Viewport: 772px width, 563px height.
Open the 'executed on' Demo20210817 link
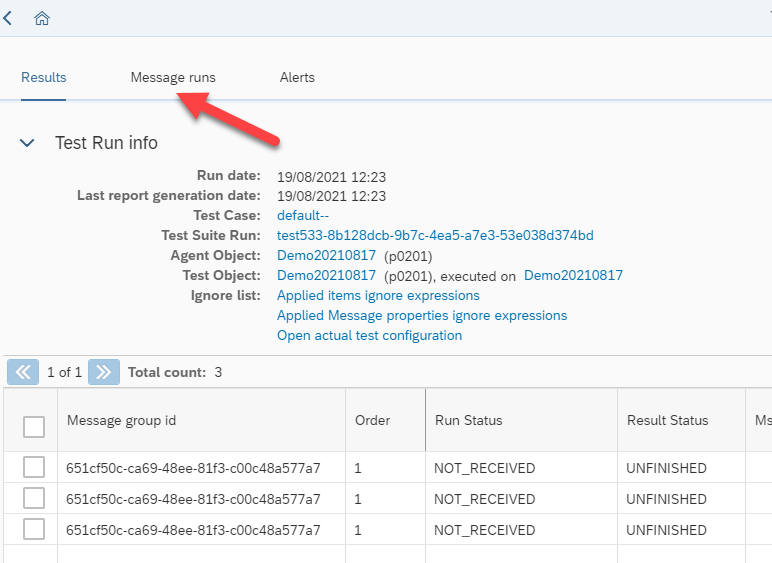pyautogui.click(x=573, y=275)
